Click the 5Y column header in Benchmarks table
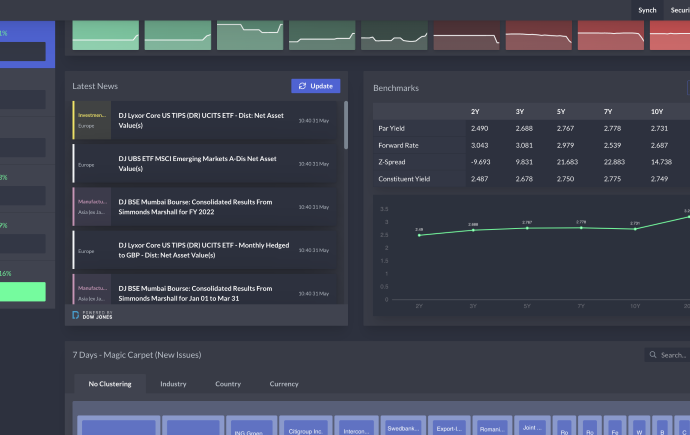The width and height of the screenshot is (690, 435). pyautogui.click(x=561, y=112)
